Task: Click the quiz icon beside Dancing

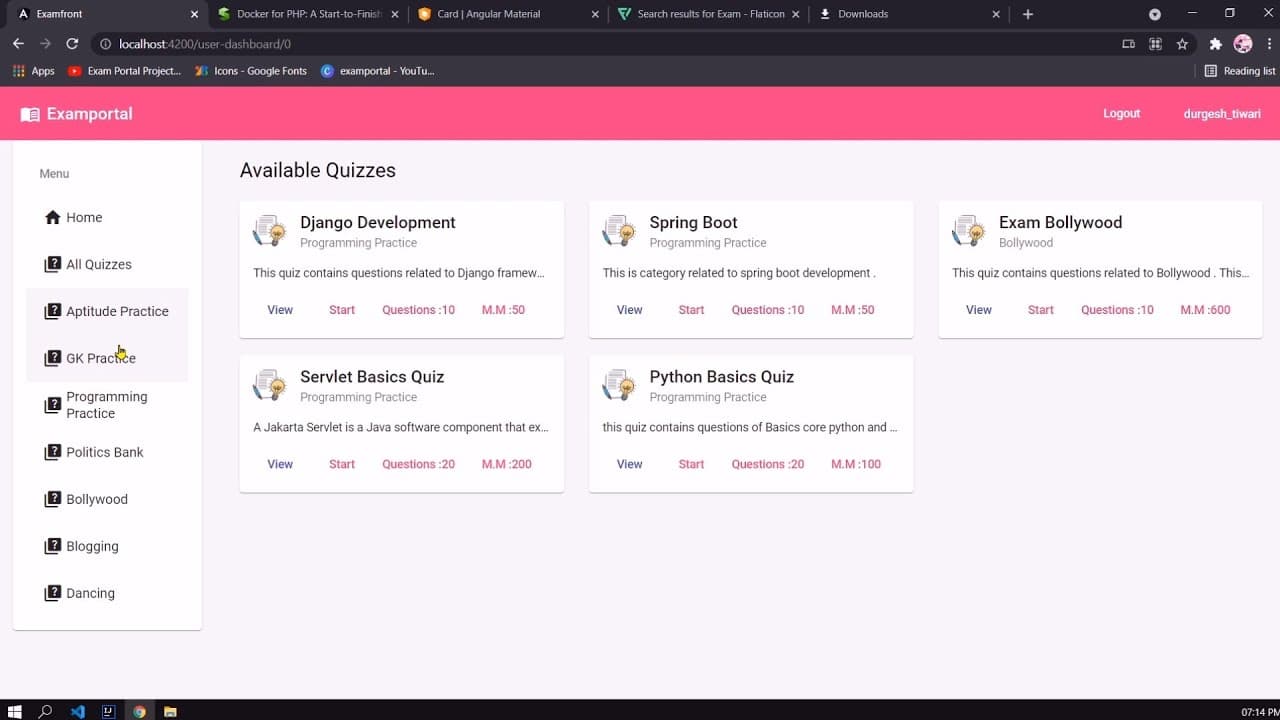Action: click(x=53, y=593)
